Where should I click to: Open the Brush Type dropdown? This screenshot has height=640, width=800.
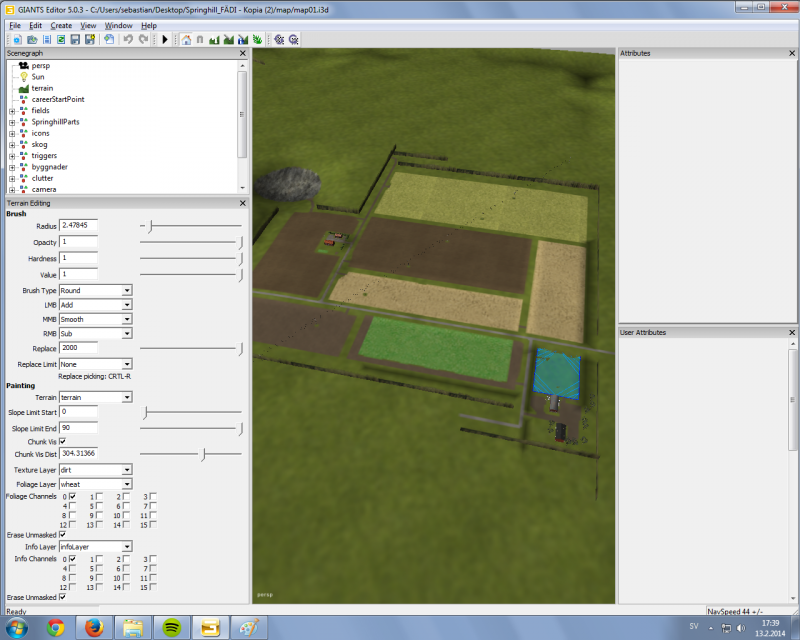pos(95,290)
